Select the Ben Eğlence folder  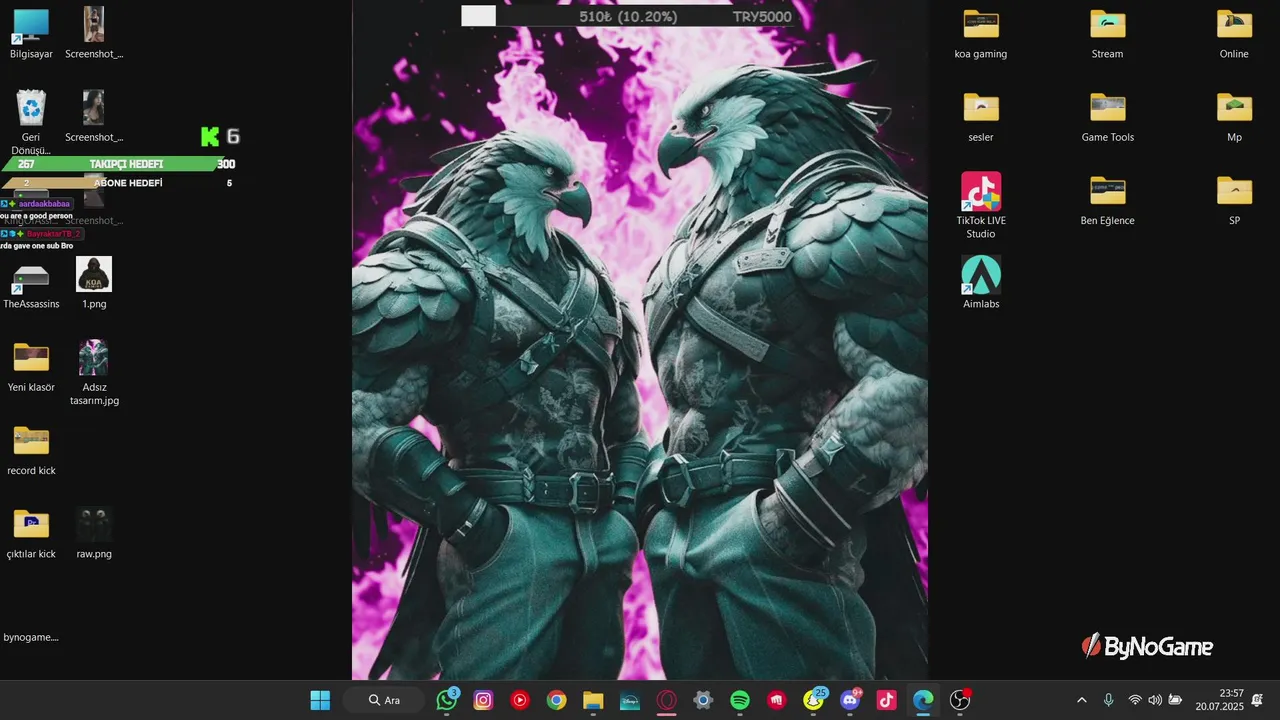point(1108,200)
